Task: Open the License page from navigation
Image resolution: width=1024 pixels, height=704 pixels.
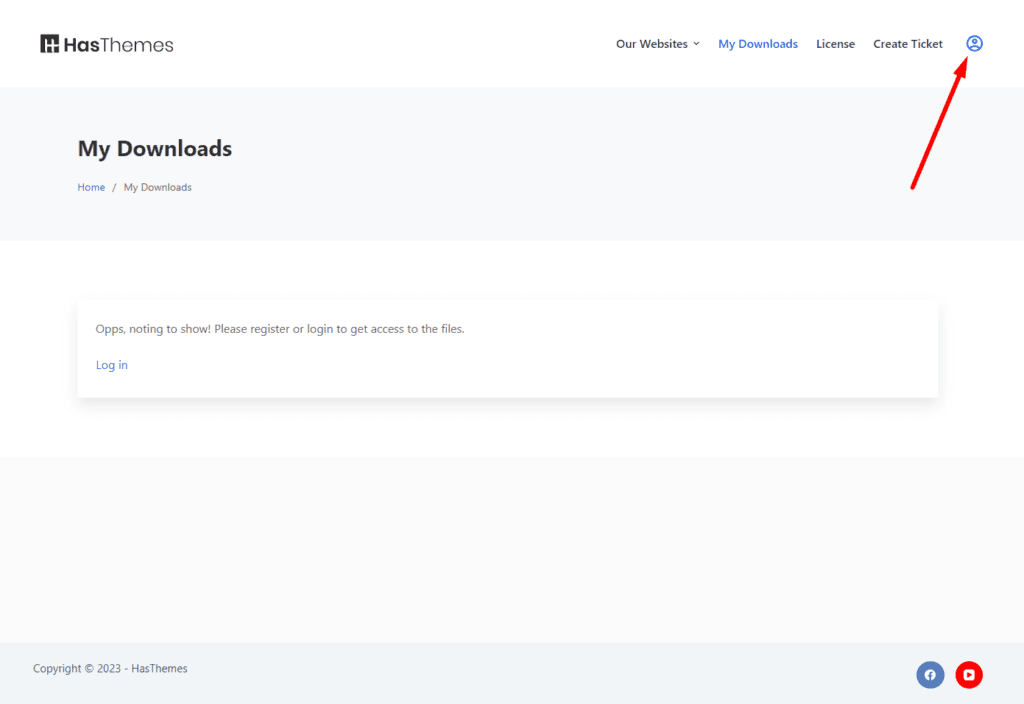Action: tap(835, 44)
